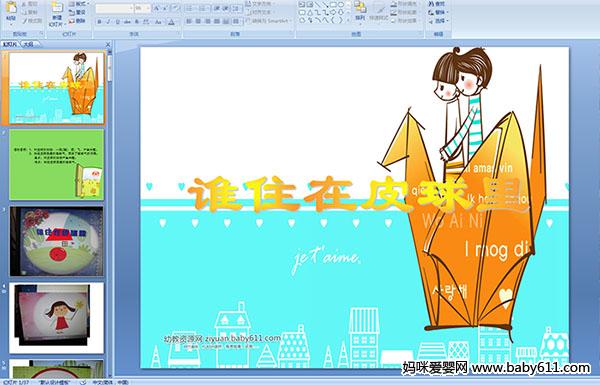Image resolution: width=600 pixels, height=385 pixels.
Task: Select slide 3 thumbnail with red house
Action: click(56, 241)
